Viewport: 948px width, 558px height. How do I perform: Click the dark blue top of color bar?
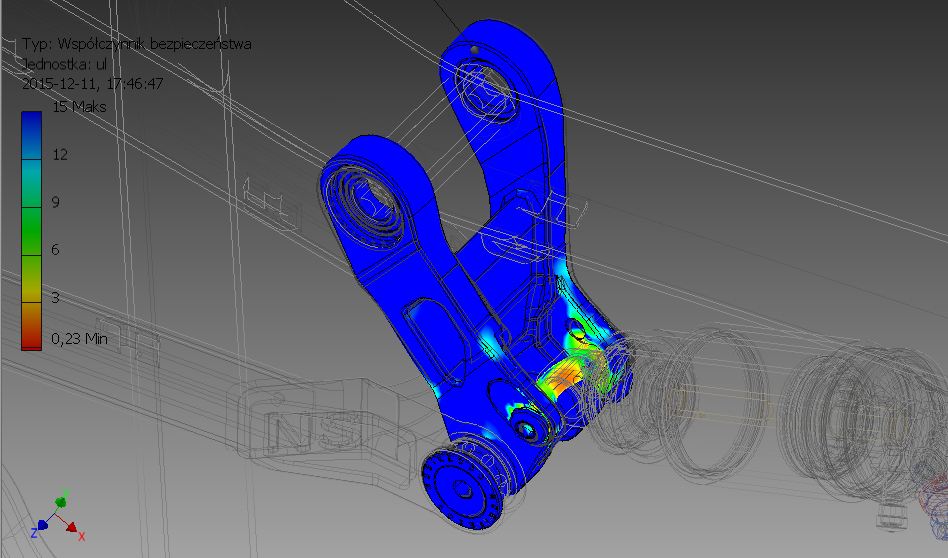point(31,135)
